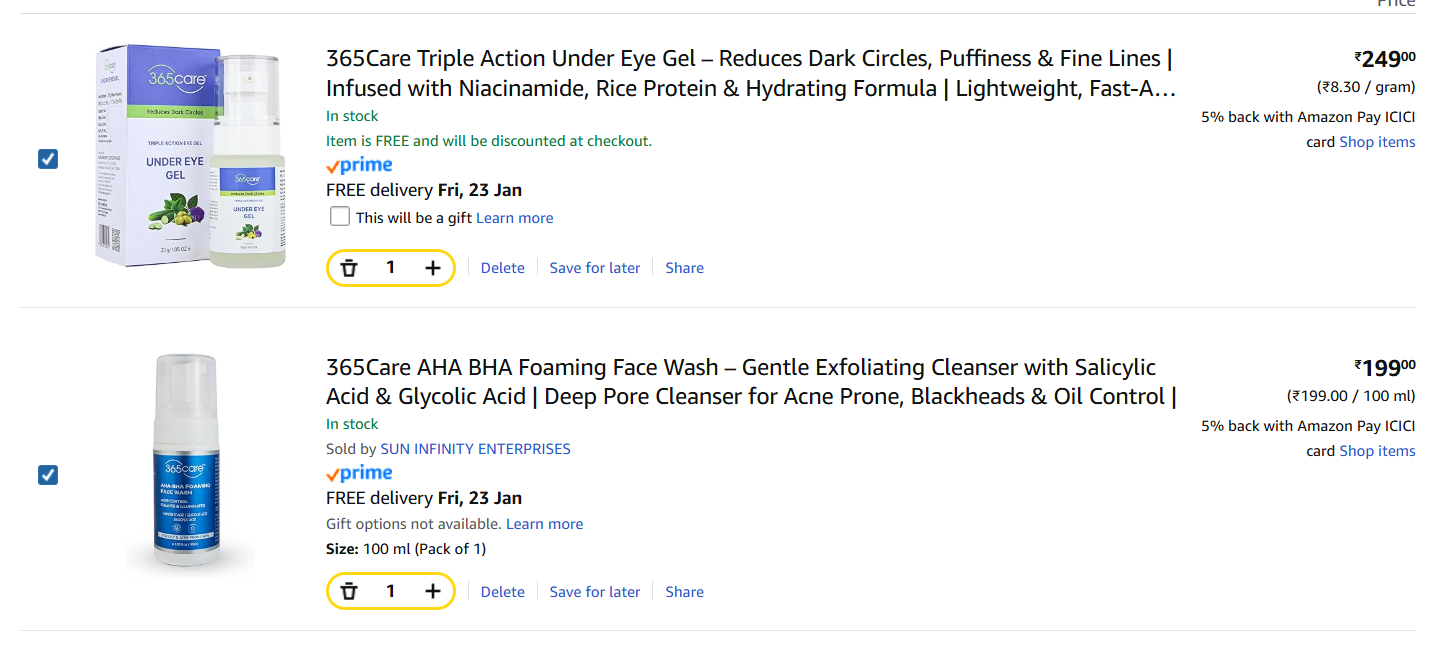Click the Prime badge on the Face Wash item
Image resolution: width=1437 pixels, height=668 pixels.
[358, 472]
